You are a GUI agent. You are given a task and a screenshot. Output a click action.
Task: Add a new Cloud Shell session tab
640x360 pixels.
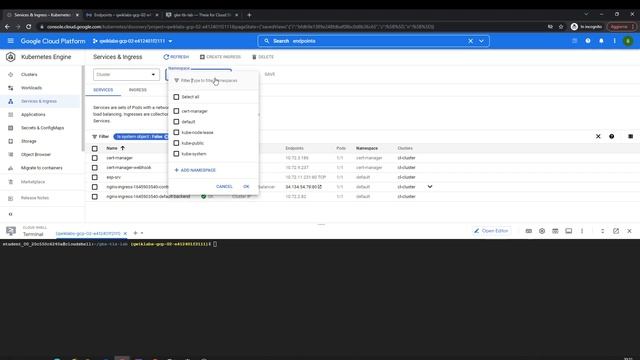coord(136,233)
